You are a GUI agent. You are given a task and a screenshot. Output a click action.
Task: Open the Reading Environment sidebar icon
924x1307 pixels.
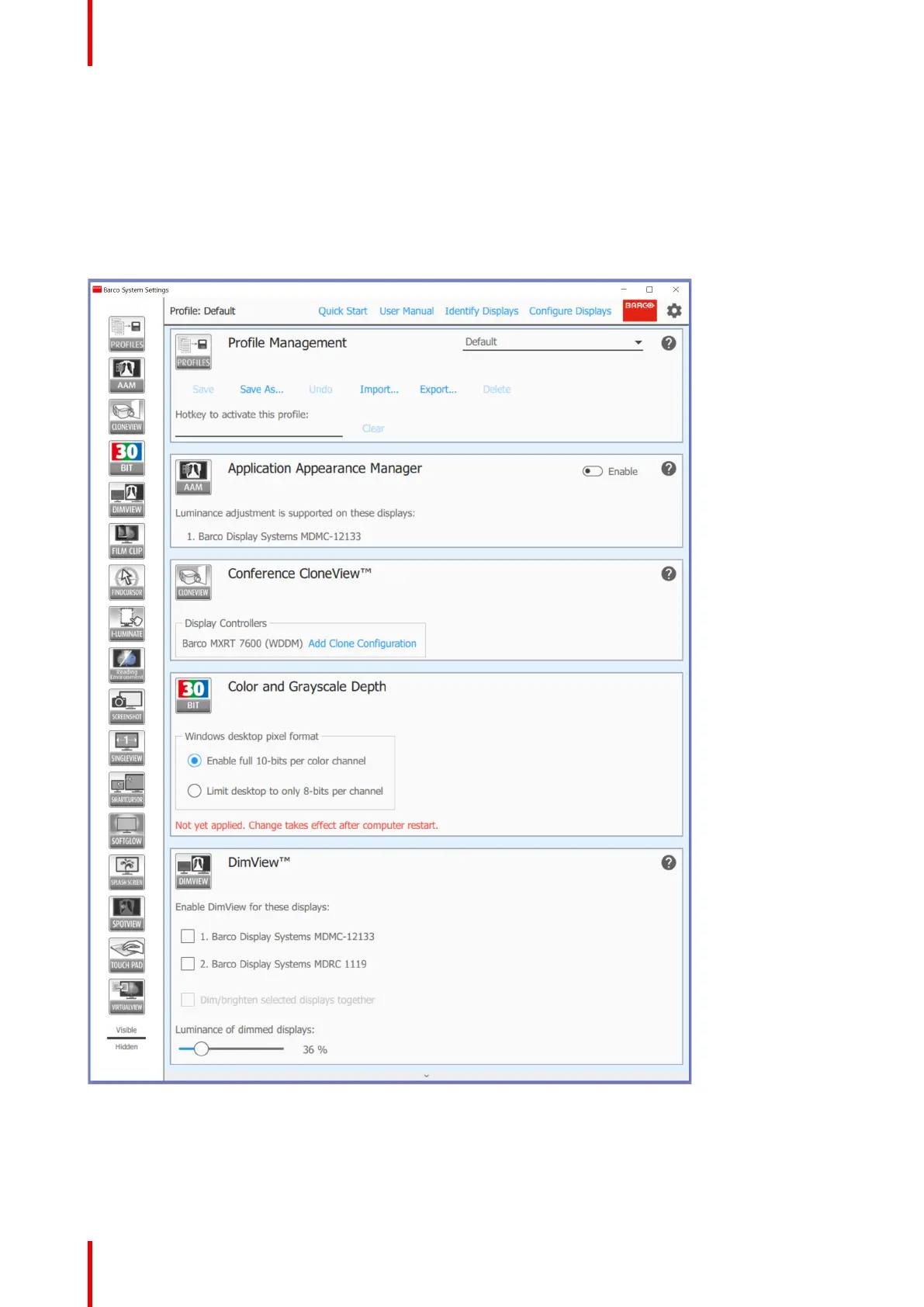pyautogui.click(x=126, y=665)
